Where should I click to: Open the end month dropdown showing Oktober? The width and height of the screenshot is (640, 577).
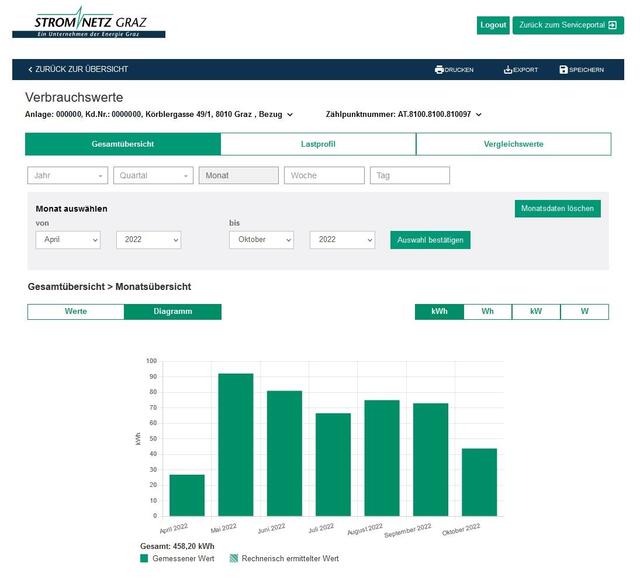(261, 240)
